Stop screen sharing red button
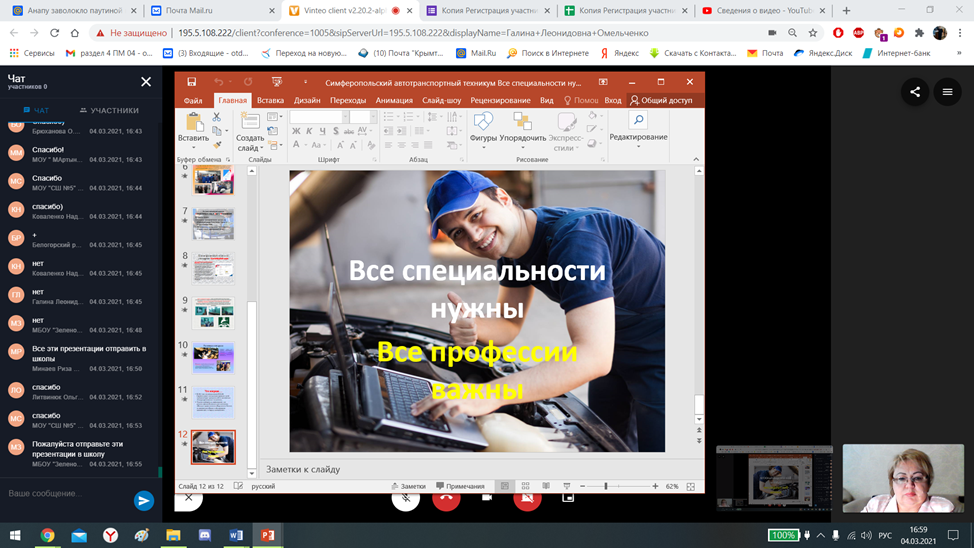Viewport: 974px width, 548px height. tap(527, 500)
